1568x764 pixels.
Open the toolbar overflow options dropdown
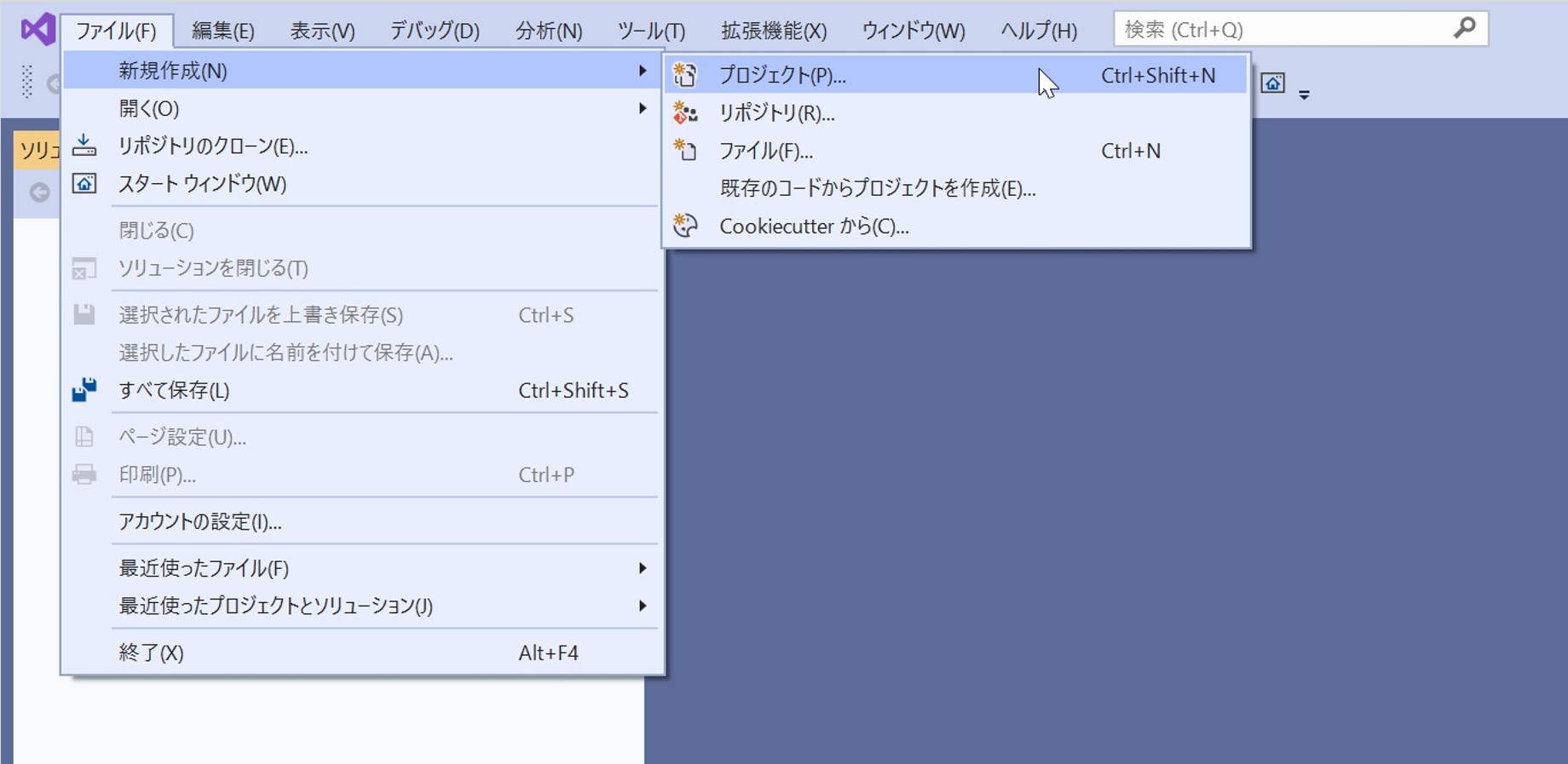1304,95
